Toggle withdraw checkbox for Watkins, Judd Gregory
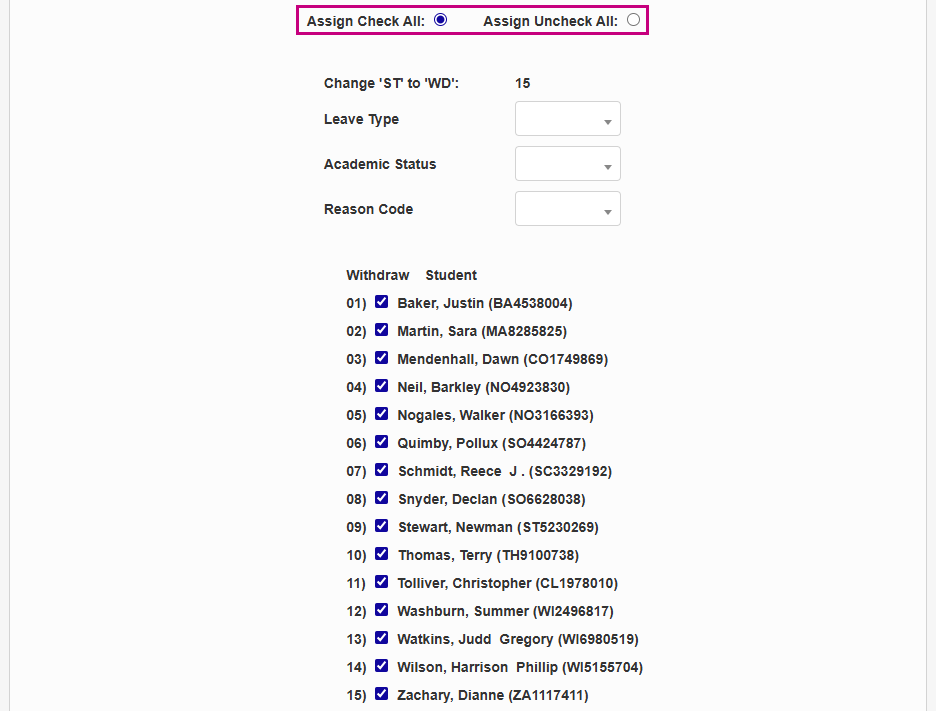Viewport: 936px width, 711px height. point(381,638)
